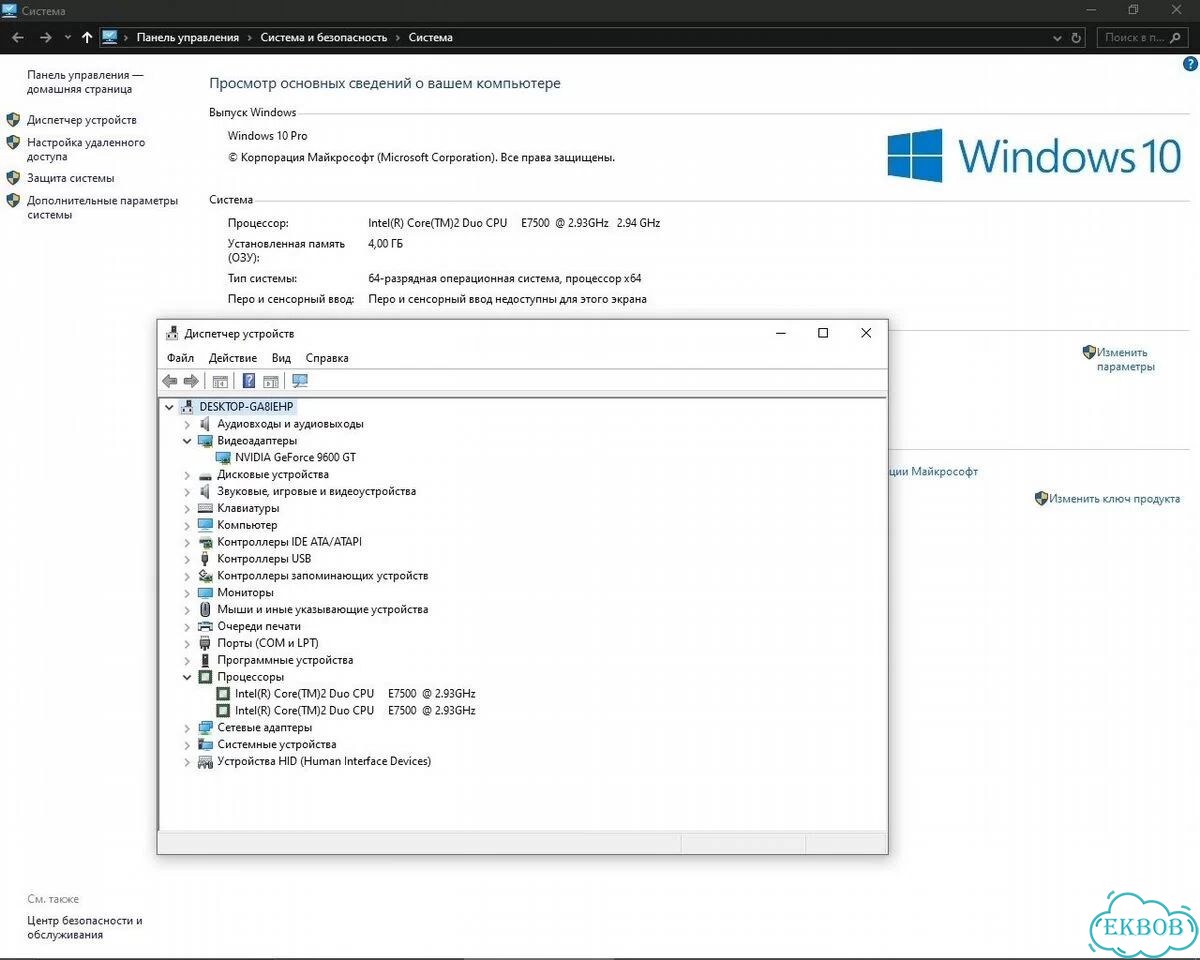Click the Сетевые адаптеры network icon

point(205,728)
